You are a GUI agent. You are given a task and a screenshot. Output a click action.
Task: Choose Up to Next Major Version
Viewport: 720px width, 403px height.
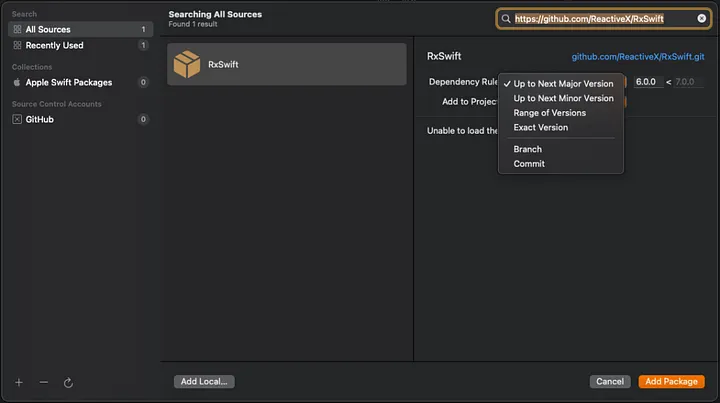coord(561,84)
